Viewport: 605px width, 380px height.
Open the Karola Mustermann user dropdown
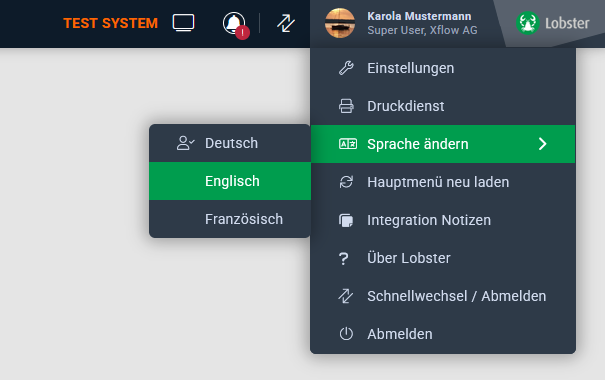tap(401, 23)
